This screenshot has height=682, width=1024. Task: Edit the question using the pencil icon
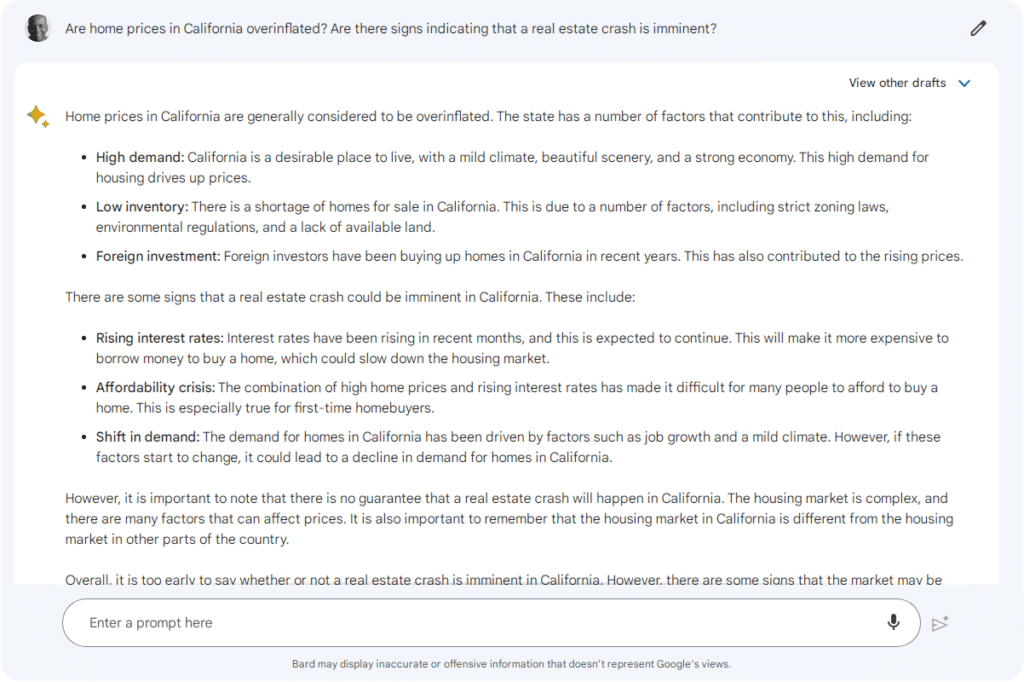[978, 28]
